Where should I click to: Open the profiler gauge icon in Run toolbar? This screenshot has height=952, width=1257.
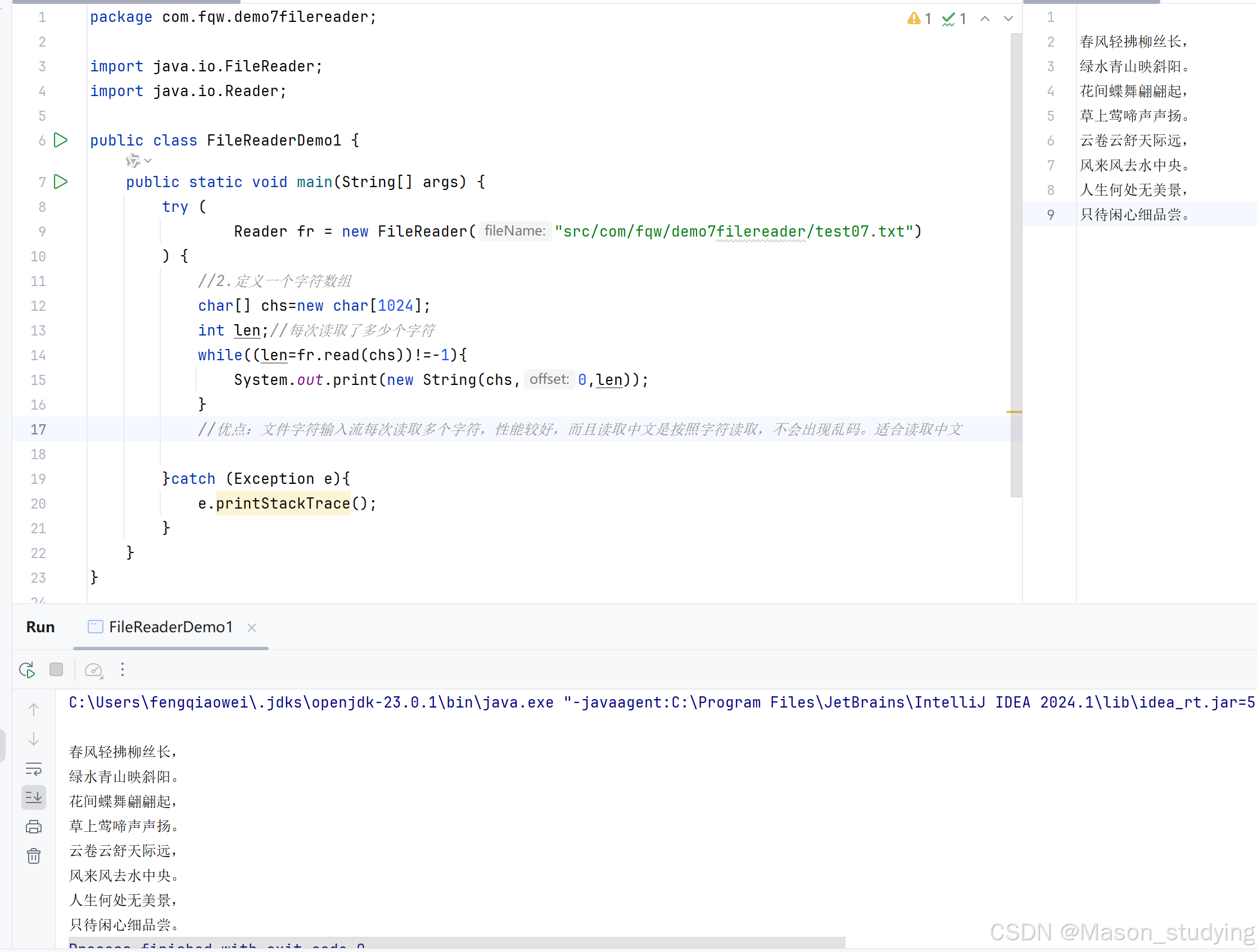93,670
